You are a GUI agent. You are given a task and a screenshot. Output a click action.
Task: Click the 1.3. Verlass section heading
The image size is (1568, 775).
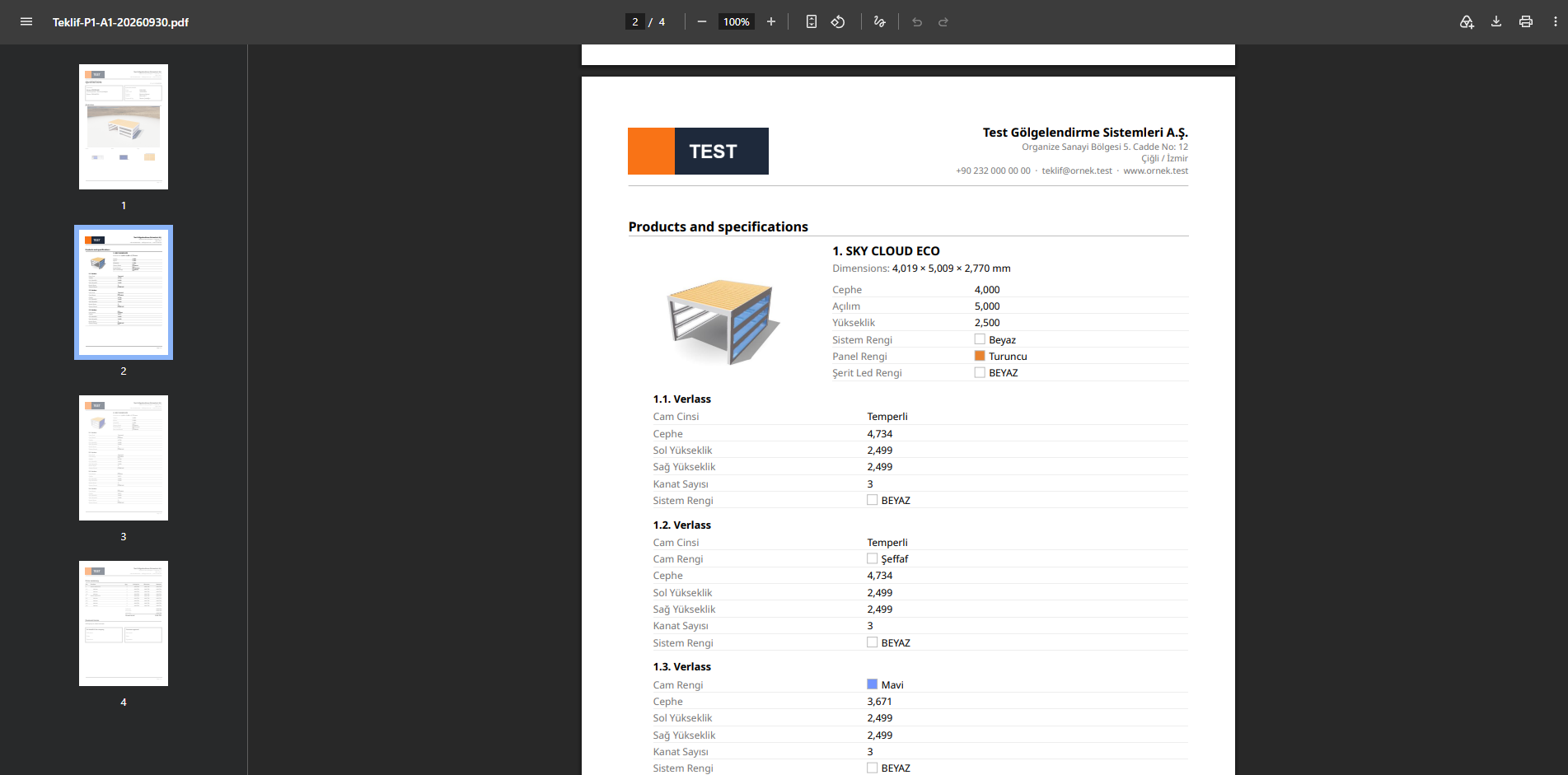pyautogui.click(x=682, y=667)
